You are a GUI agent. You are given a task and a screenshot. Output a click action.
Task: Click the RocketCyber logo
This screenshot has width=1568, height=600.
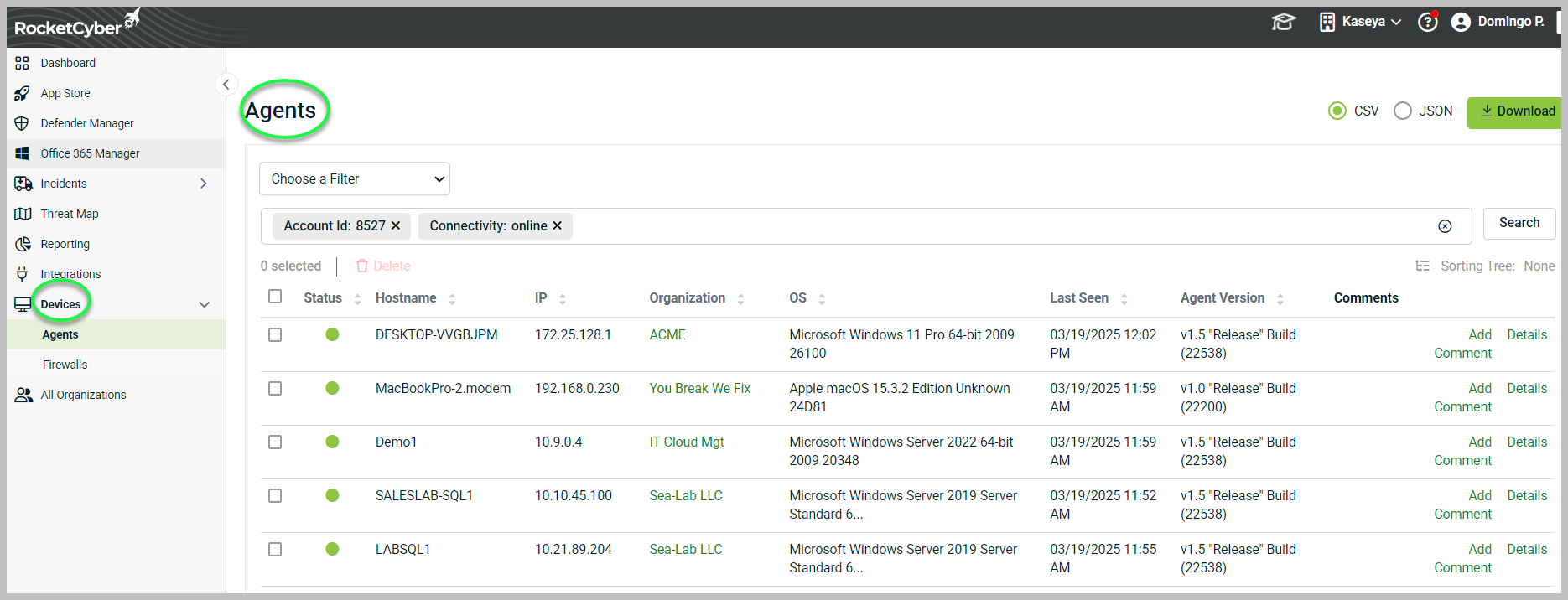(x=77, y=24)
